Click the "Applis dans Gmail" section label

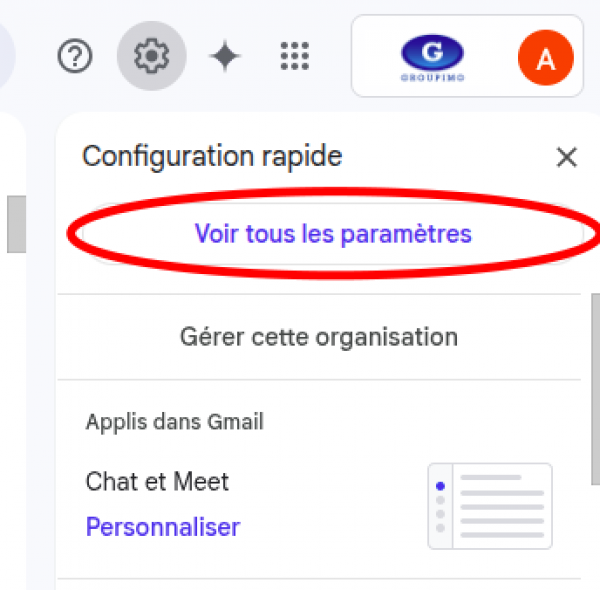pos(174,422)
